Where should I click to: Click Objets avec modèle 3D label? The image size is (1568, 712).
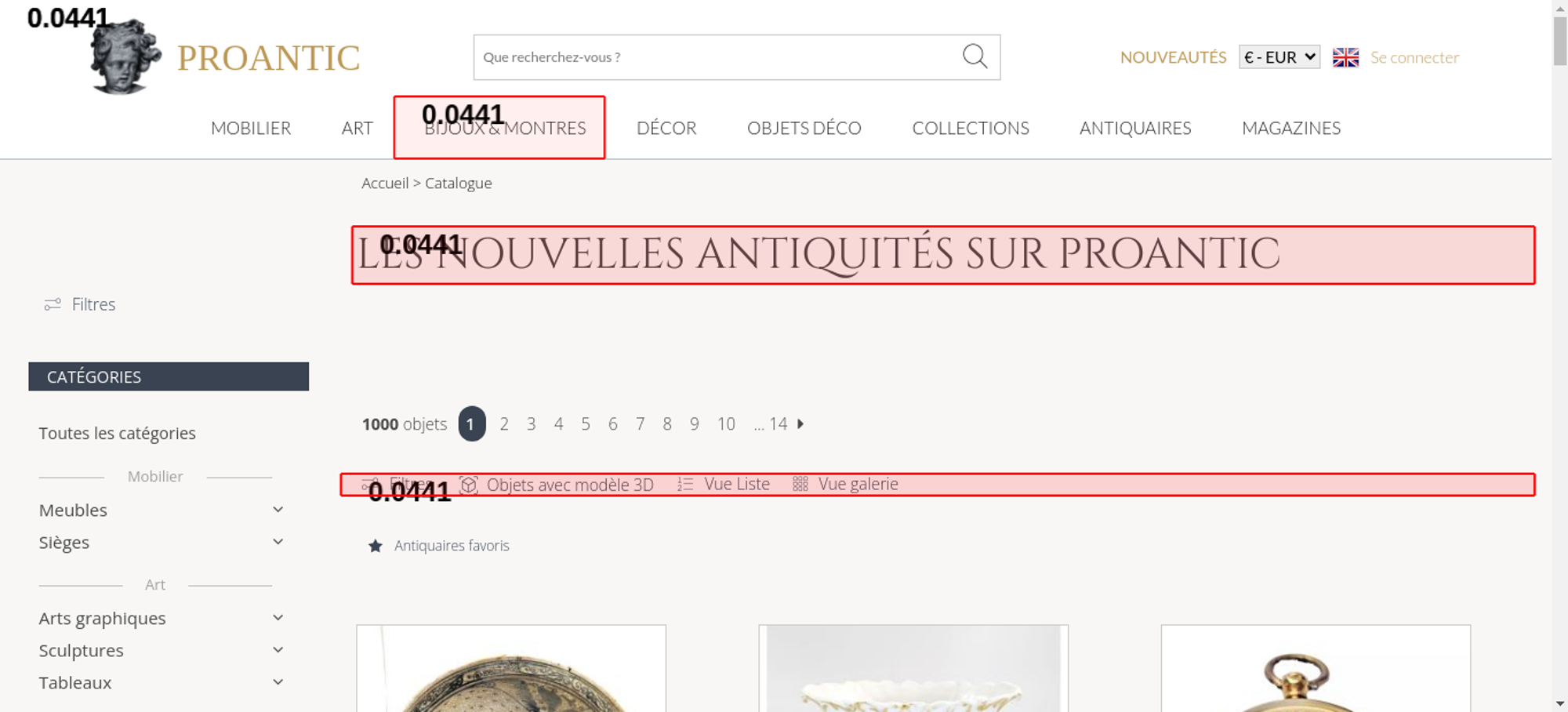click(x=570, y=485)
